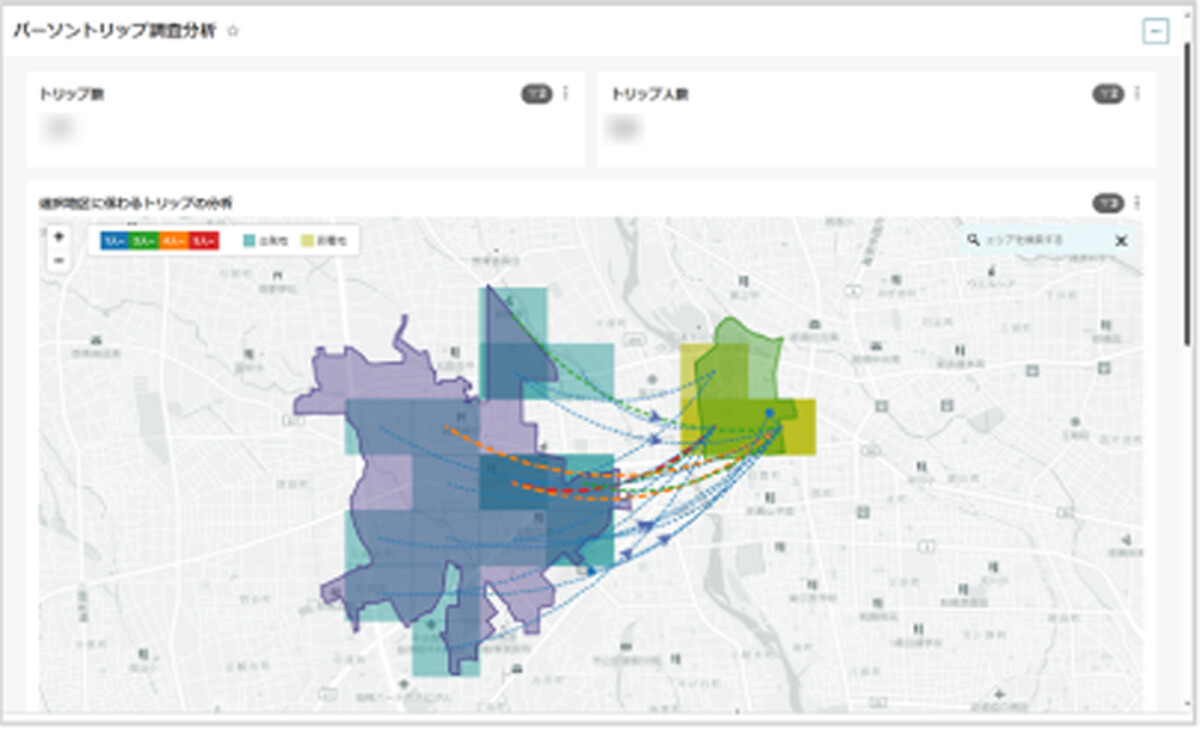Zoom in the map with the plus button
Screen dimensions: 1200x735
click(59, 237)
